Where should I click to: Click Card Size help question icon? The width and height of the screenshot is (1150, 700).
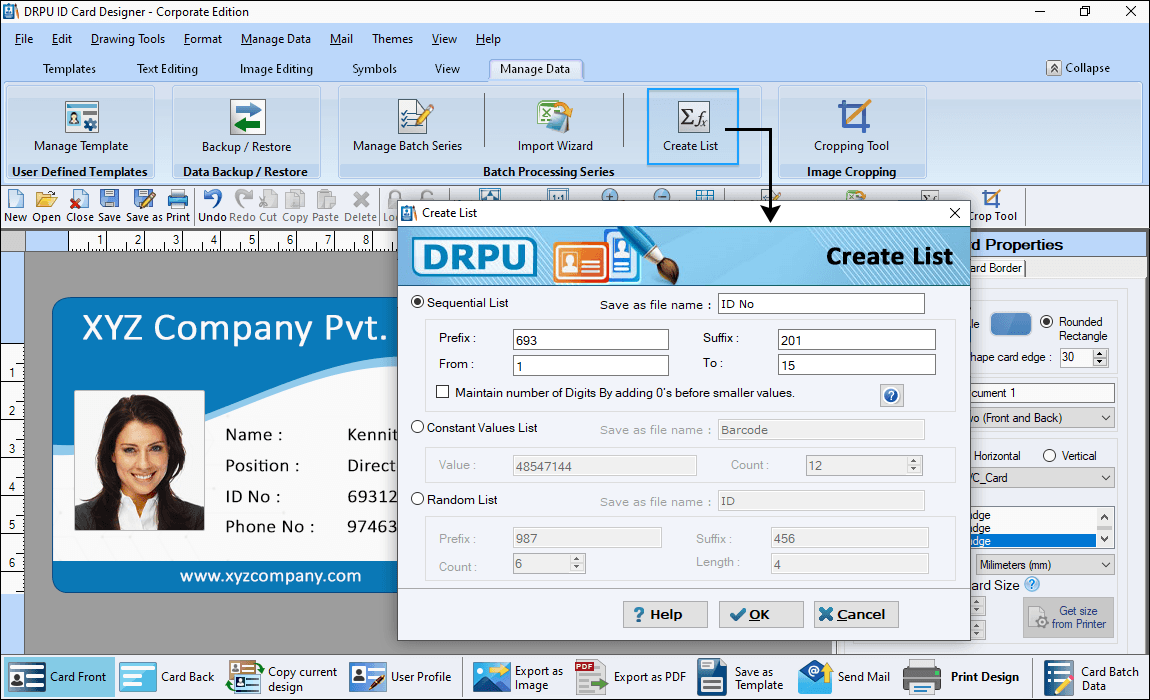[1032, 584]
